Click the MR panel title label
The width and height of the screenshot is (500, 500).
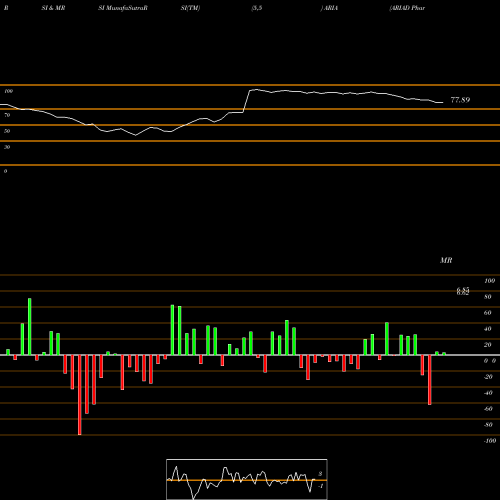pyautogui.click(x=446, y=260)
